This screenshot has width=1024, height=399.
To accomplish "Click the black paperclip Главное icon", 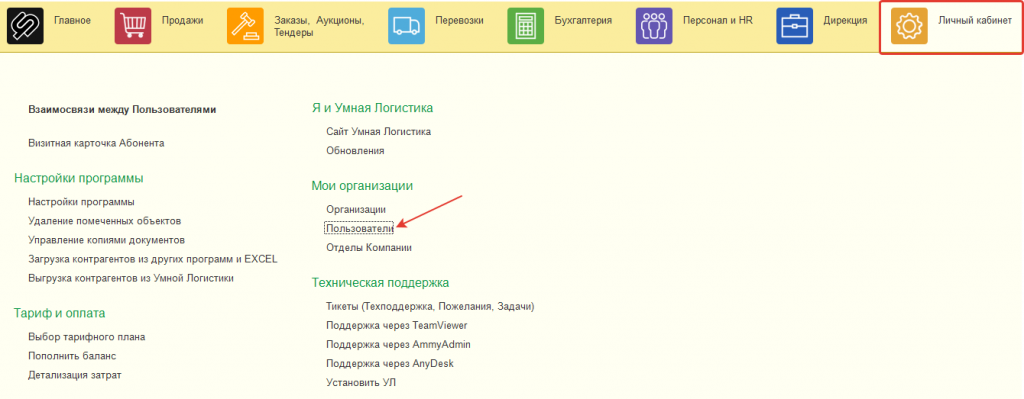I will coord(25,26).
